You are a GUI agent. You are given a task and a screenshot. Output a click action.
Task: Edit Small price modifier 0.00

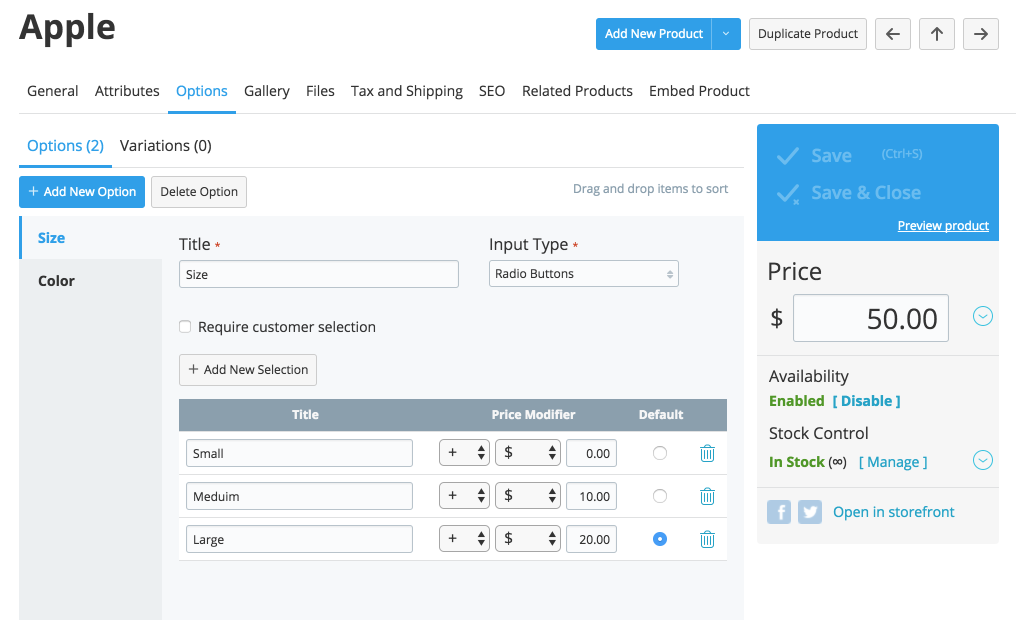click(x=592, y=453)
